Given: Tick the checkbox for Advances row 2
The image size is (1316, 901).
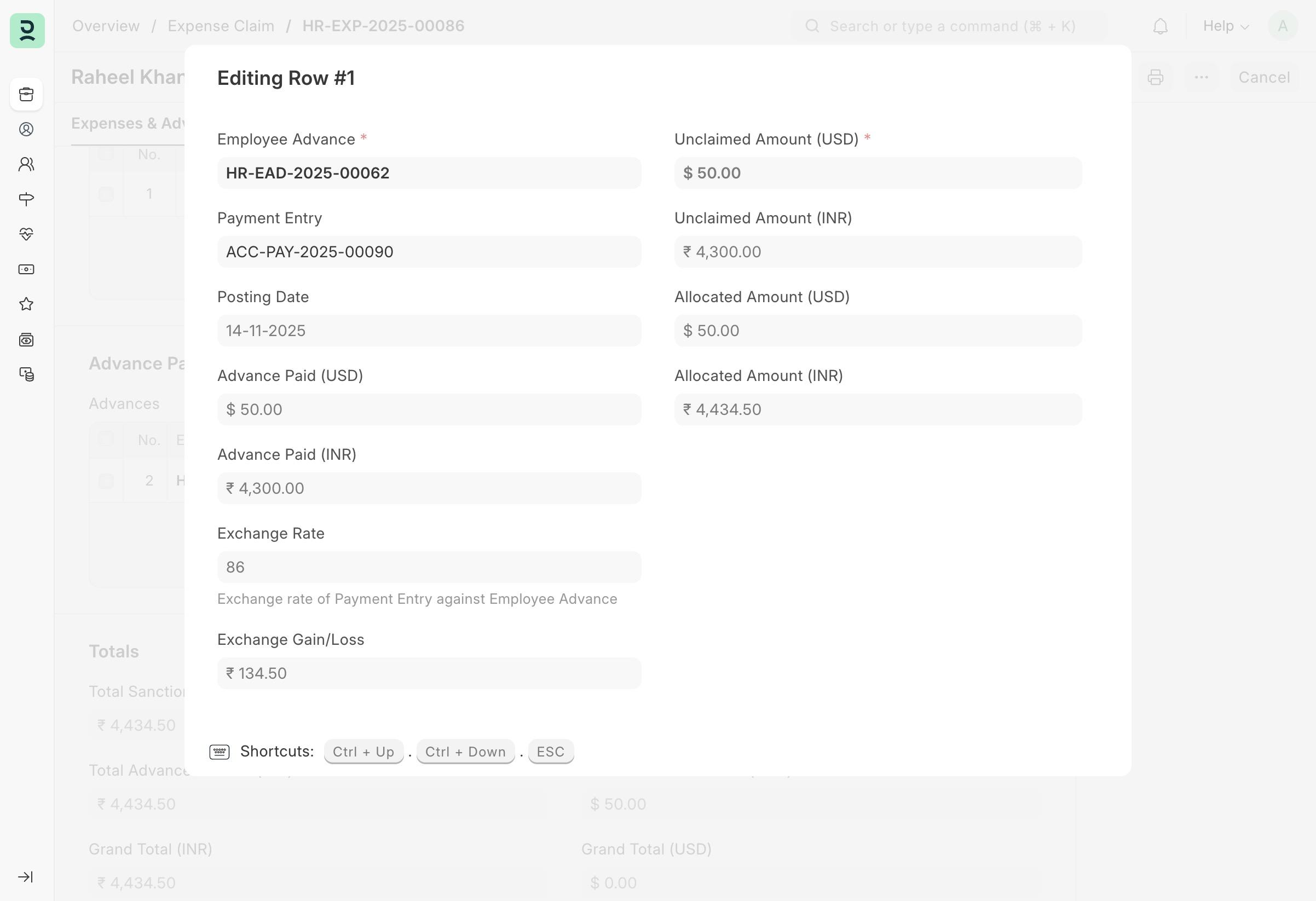Looking at the screenshot, I should click(106, 481).
